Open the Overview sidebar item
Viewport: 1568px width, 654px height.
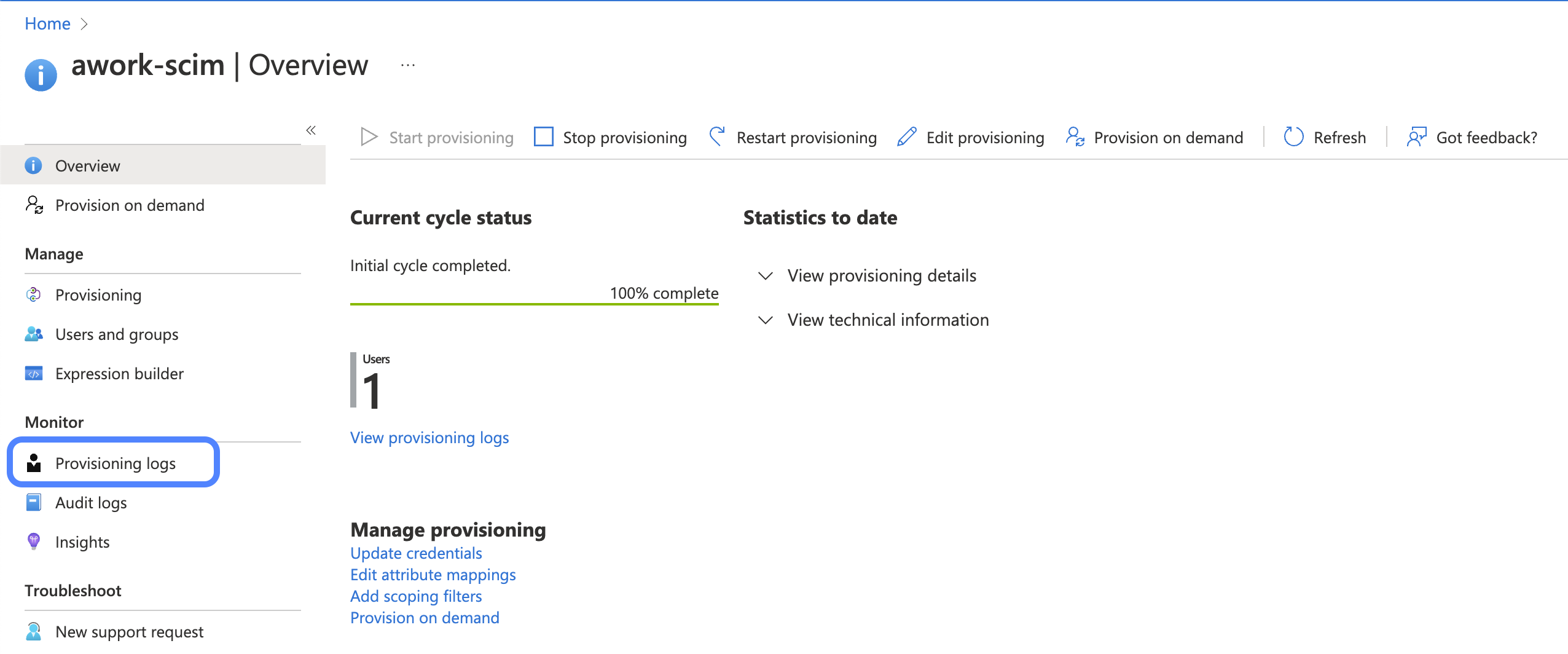pyautogui.click(x=163, y=165)
